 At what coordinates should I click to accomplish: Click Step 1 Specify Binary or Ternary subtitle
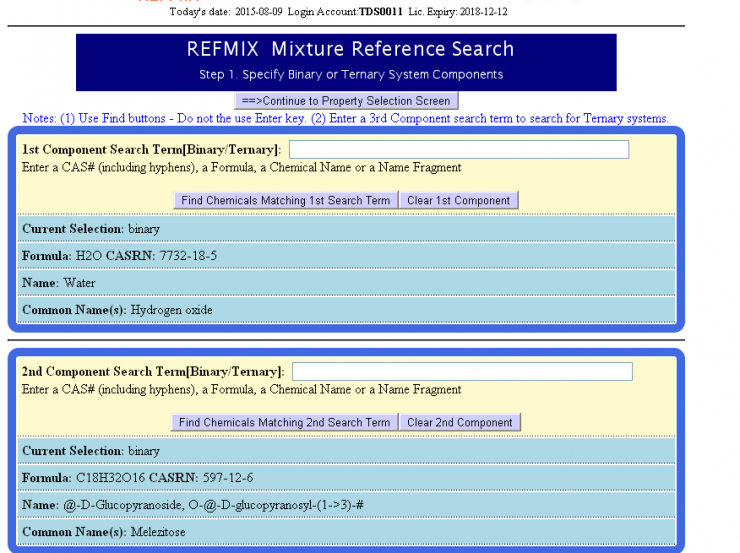(x=351, y=75)
